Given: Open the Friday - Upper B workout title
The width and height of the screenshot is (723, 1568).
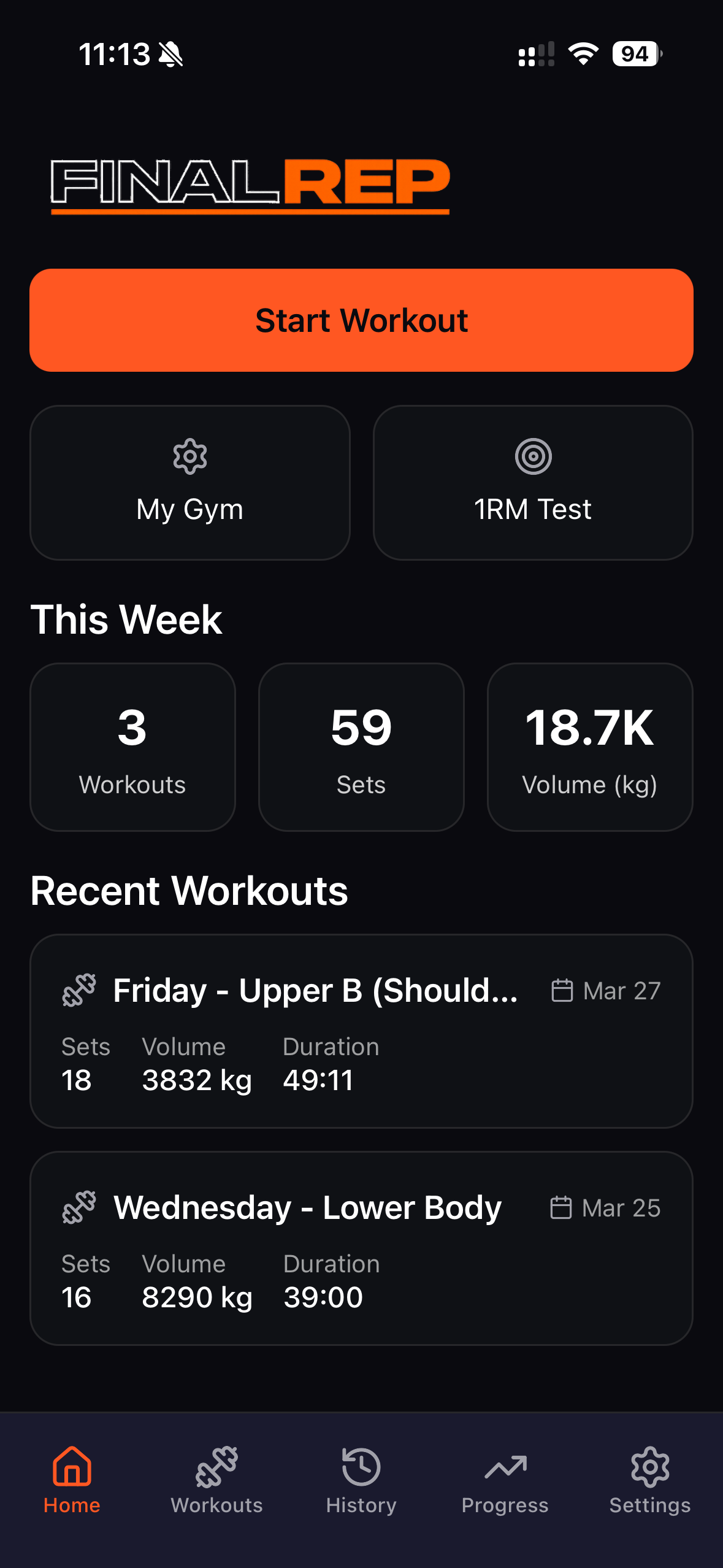Looking at the screenshot, I should tap(316, 990).
